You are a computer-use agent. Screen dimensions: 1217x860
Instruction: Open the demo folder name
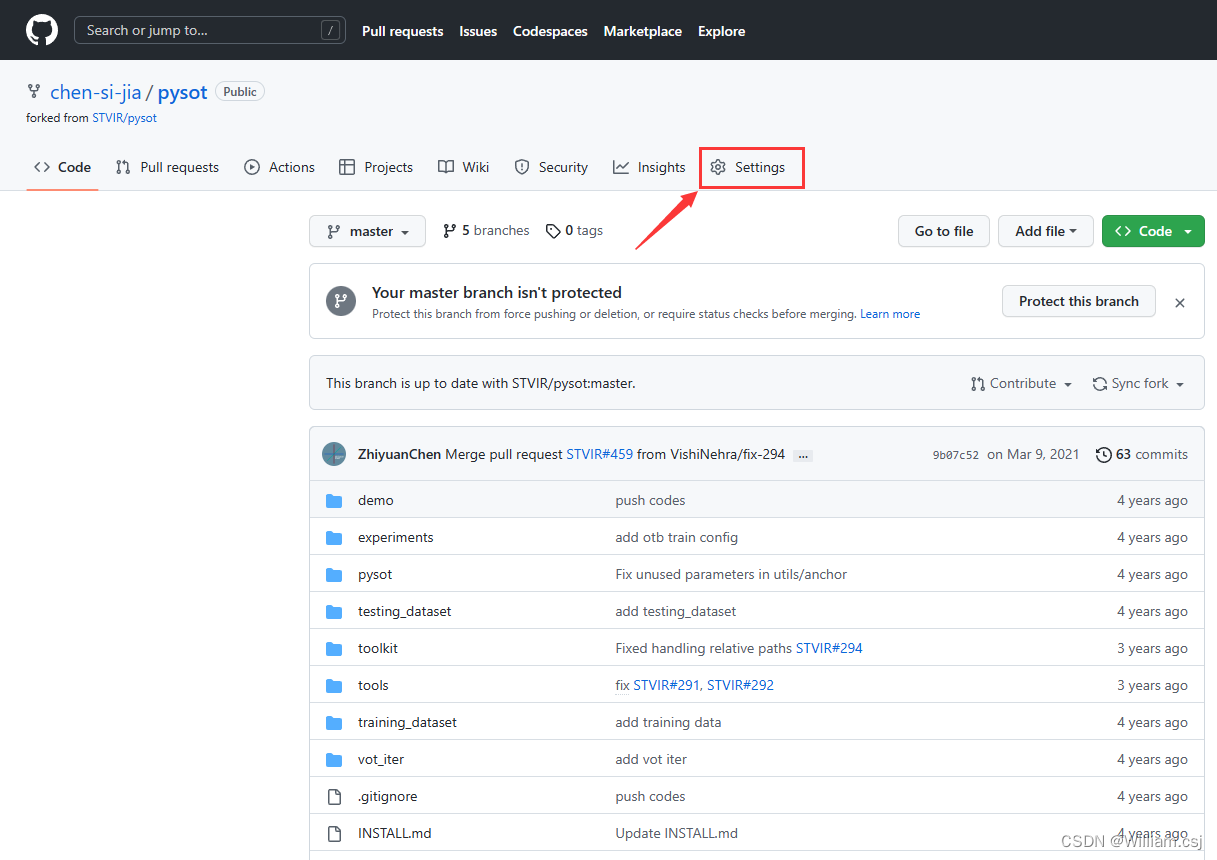point(376,500)
